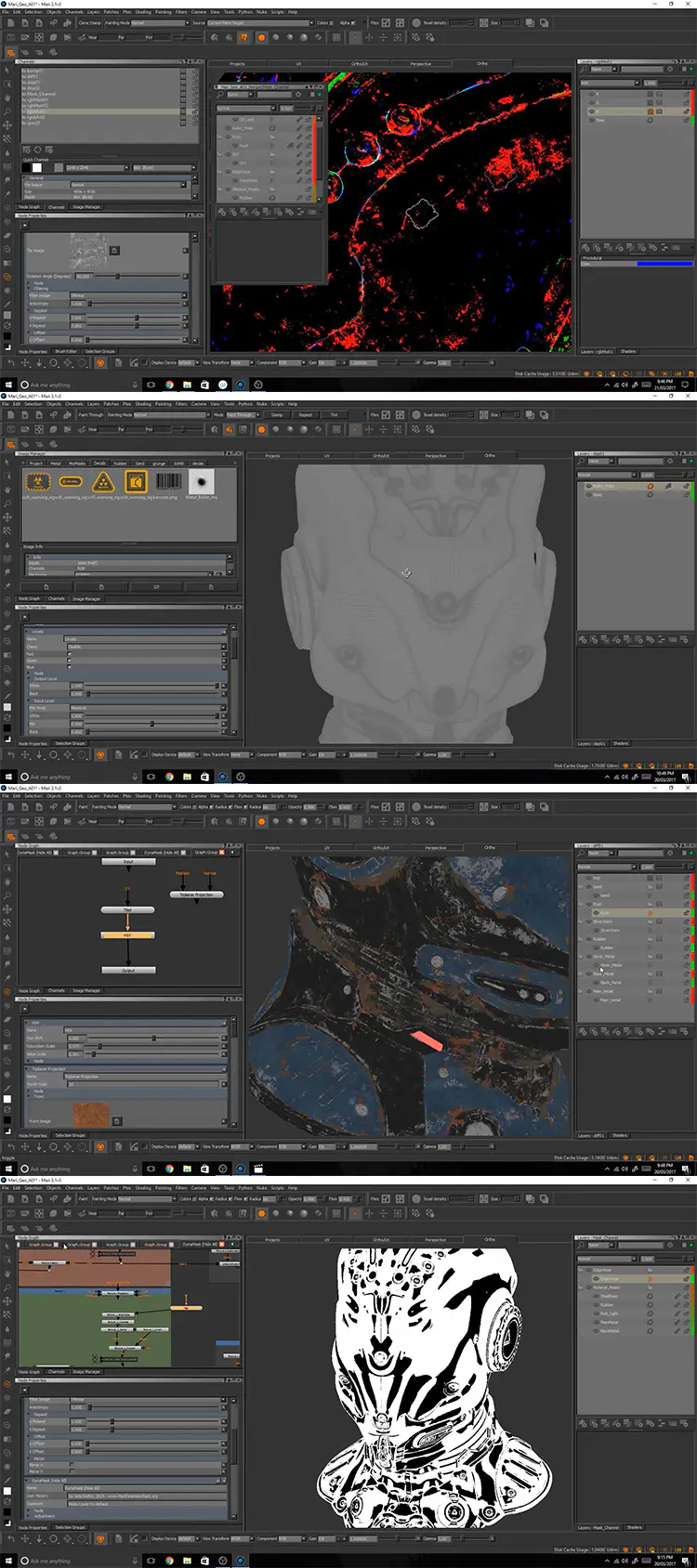
Task: Click the browse icon beside Front Image thumbnail, diff01 window
Action: (116, 1121)
